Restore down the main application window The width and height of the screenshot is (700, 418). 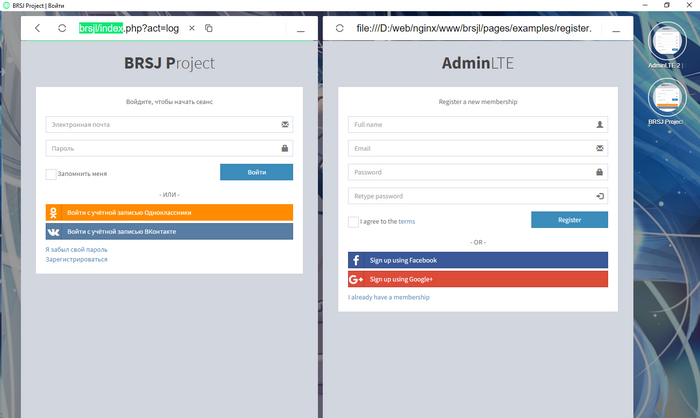coord(667,5)
